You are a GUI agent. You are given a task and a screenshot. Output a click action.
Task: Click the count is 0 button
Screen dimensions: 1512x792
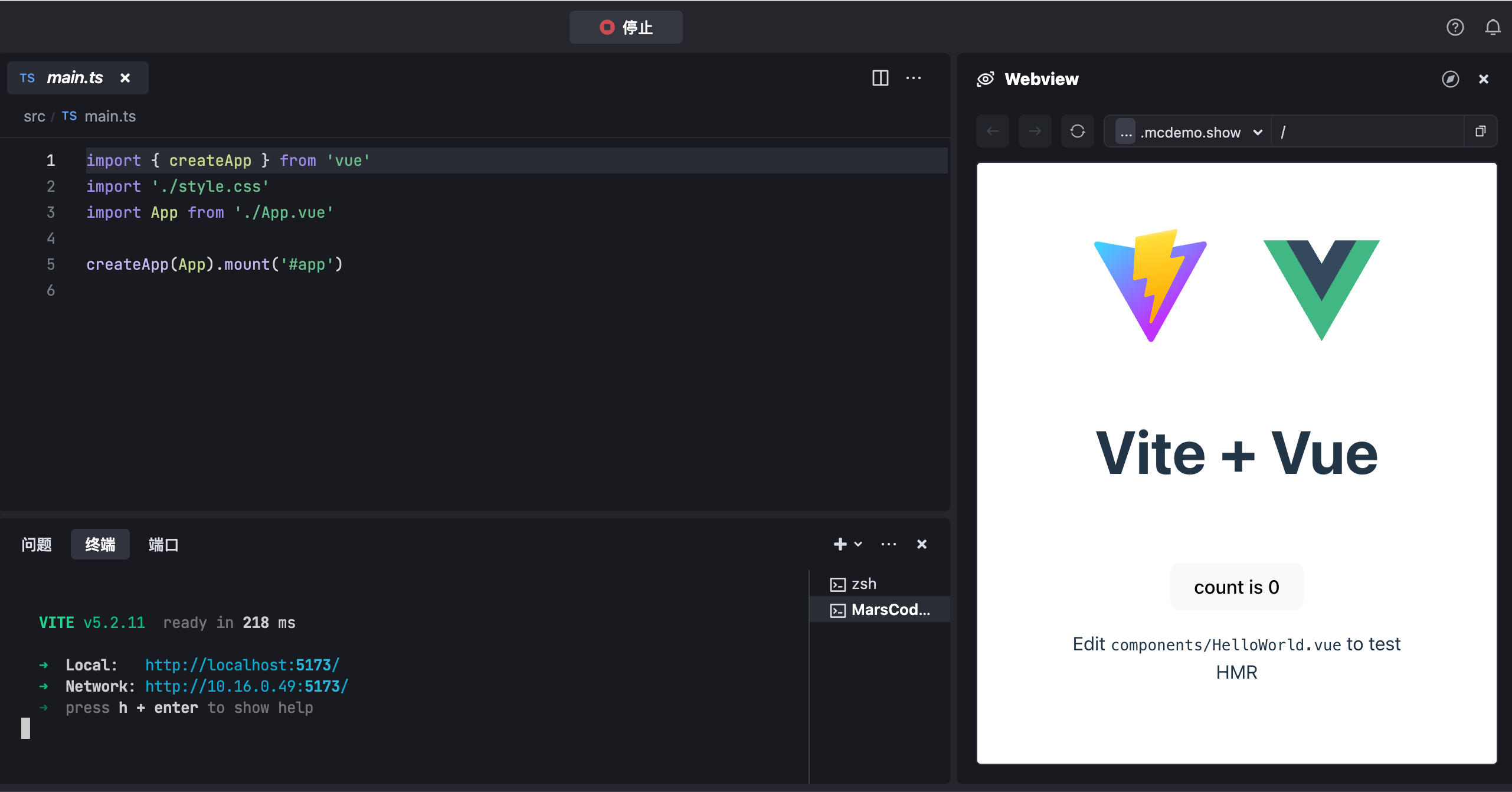[1236, 587]
